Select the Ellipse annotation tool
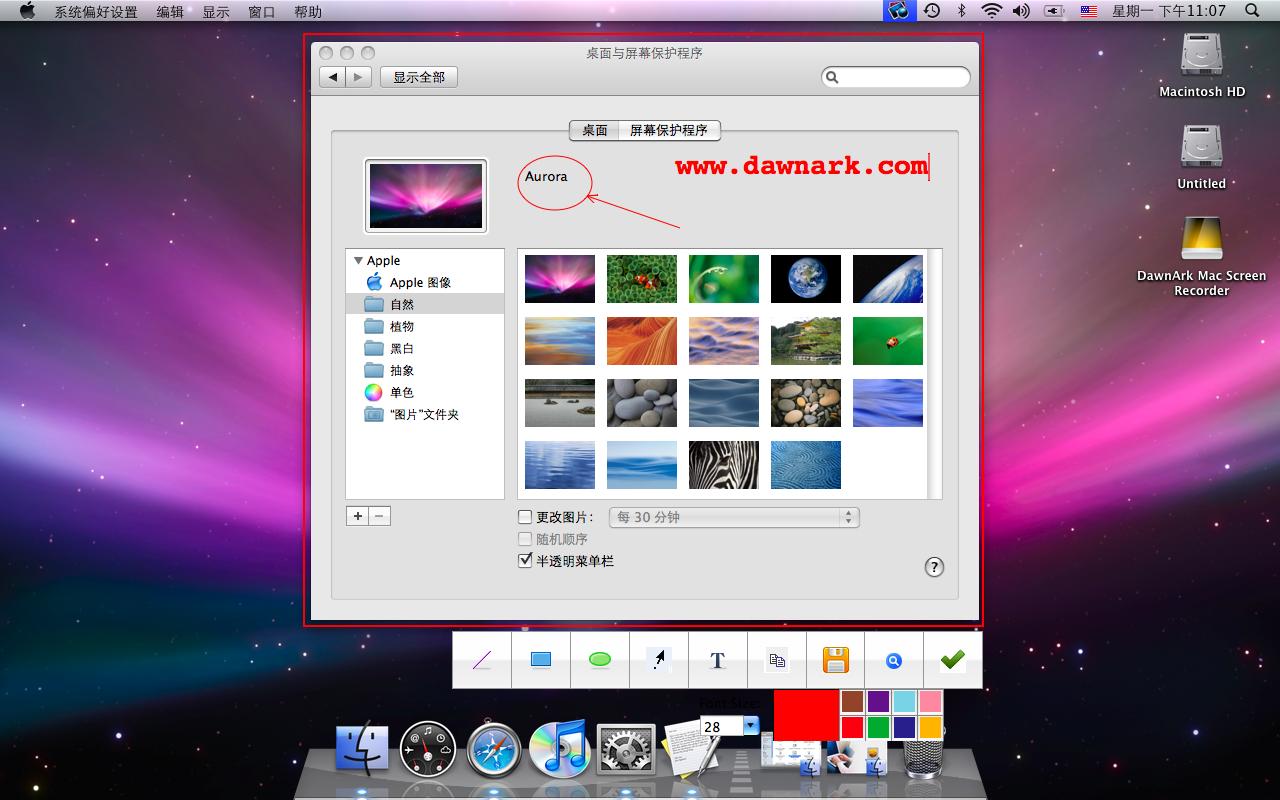This screenshot has width=1280, height=800. [x=600, y=660]
